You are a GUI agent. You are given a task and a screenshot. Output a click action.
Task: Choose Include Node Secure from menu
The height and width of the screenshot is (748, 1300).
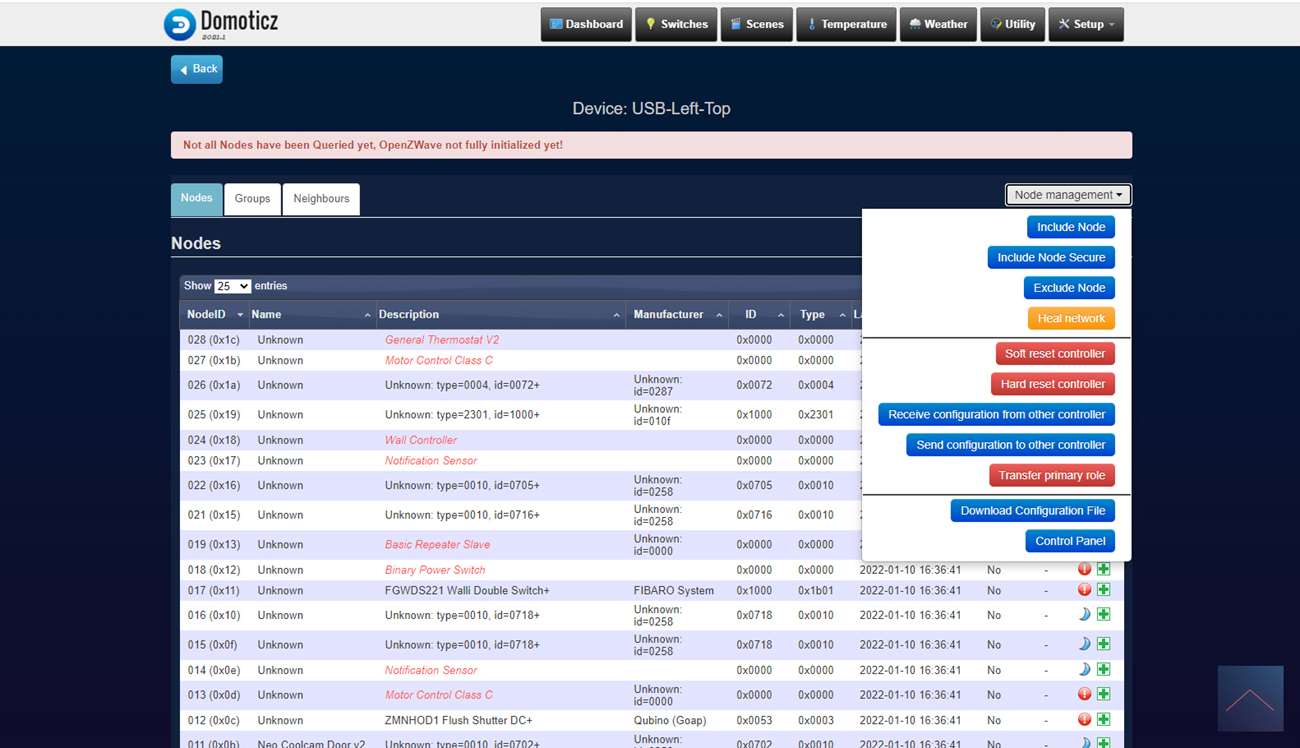pos(1050,257)
